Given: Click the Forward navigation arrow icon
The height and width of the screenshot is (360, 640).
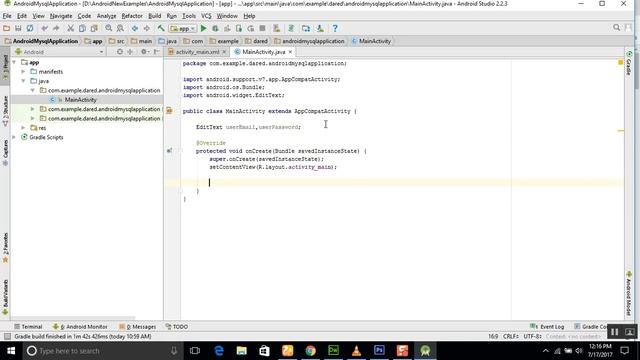Looking at the screenshot, I should point(146,29).
